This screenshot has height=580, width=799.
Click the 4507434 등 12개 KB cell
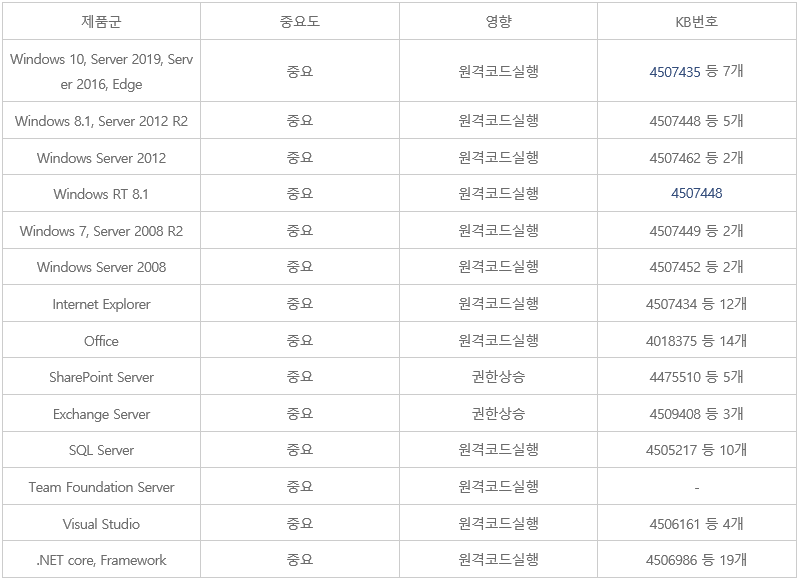pyautogui.click(x=696, y=304)
